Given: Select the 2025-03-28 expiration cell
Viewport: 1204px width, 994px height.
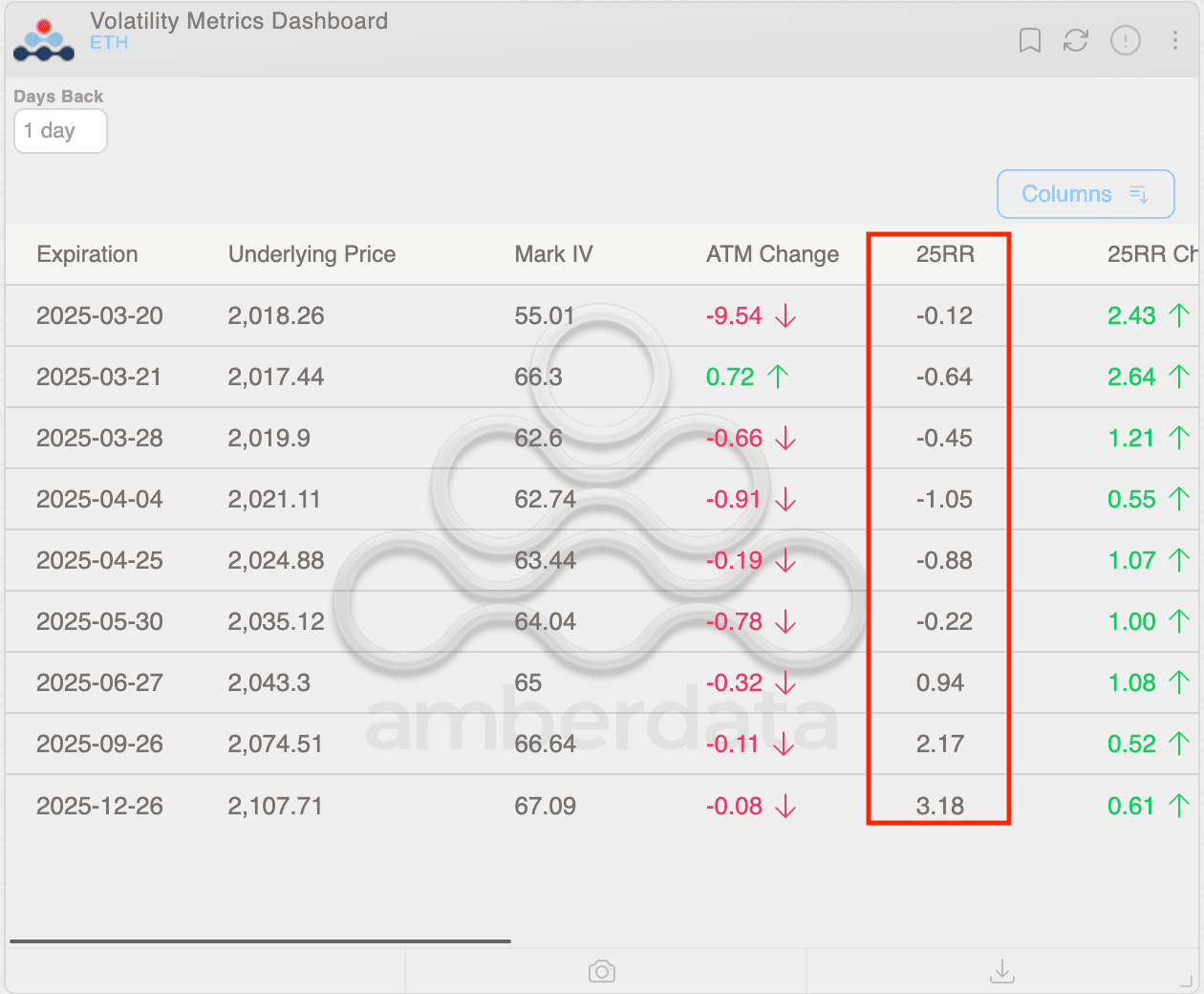Looking at the screenshot, I should [x=99, y=438].
